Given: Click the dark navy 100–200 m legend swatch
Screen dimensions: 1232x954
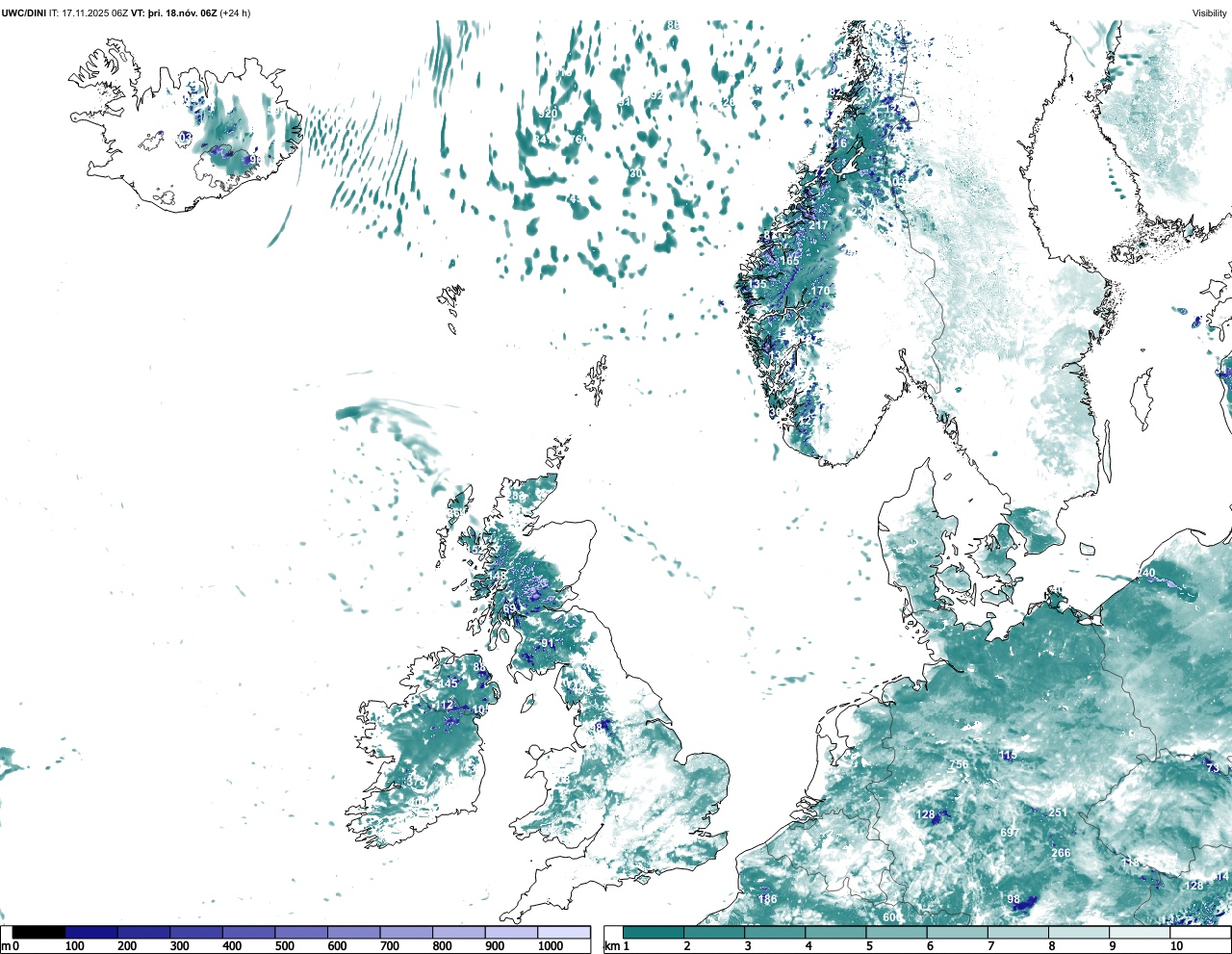Looking at the screenshot, I should pyautogui.click(x=91, y=932).
